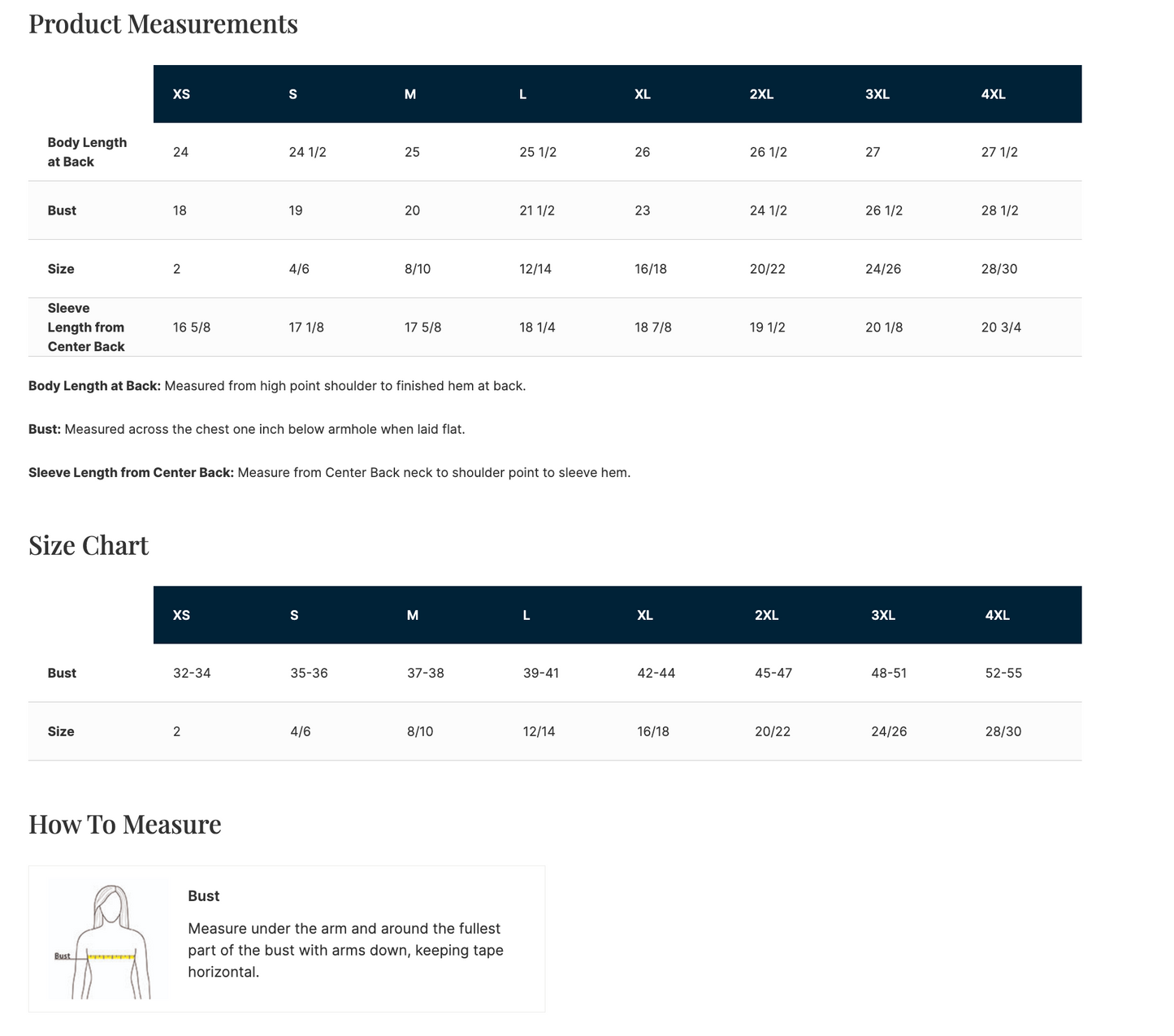
Task: Select the 28 1/2 bust measurement cell
Action: click(999, 210)
